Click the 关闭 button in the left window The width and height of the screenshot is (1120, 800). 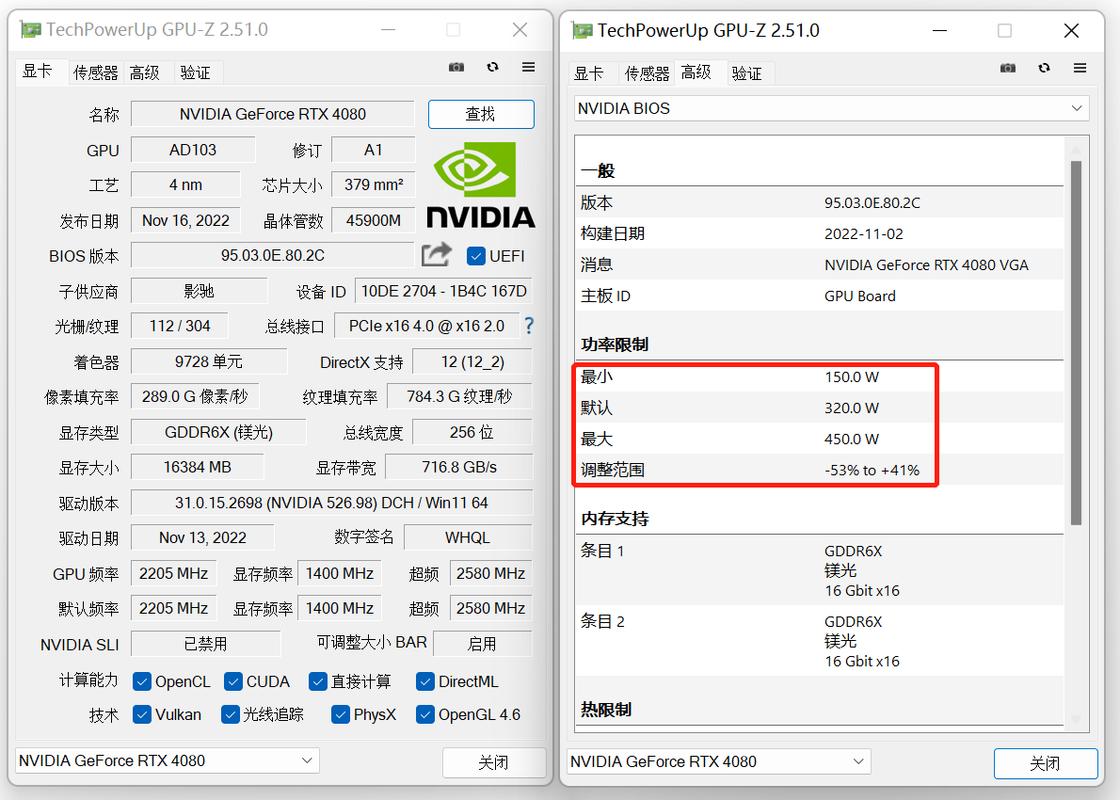494,761
